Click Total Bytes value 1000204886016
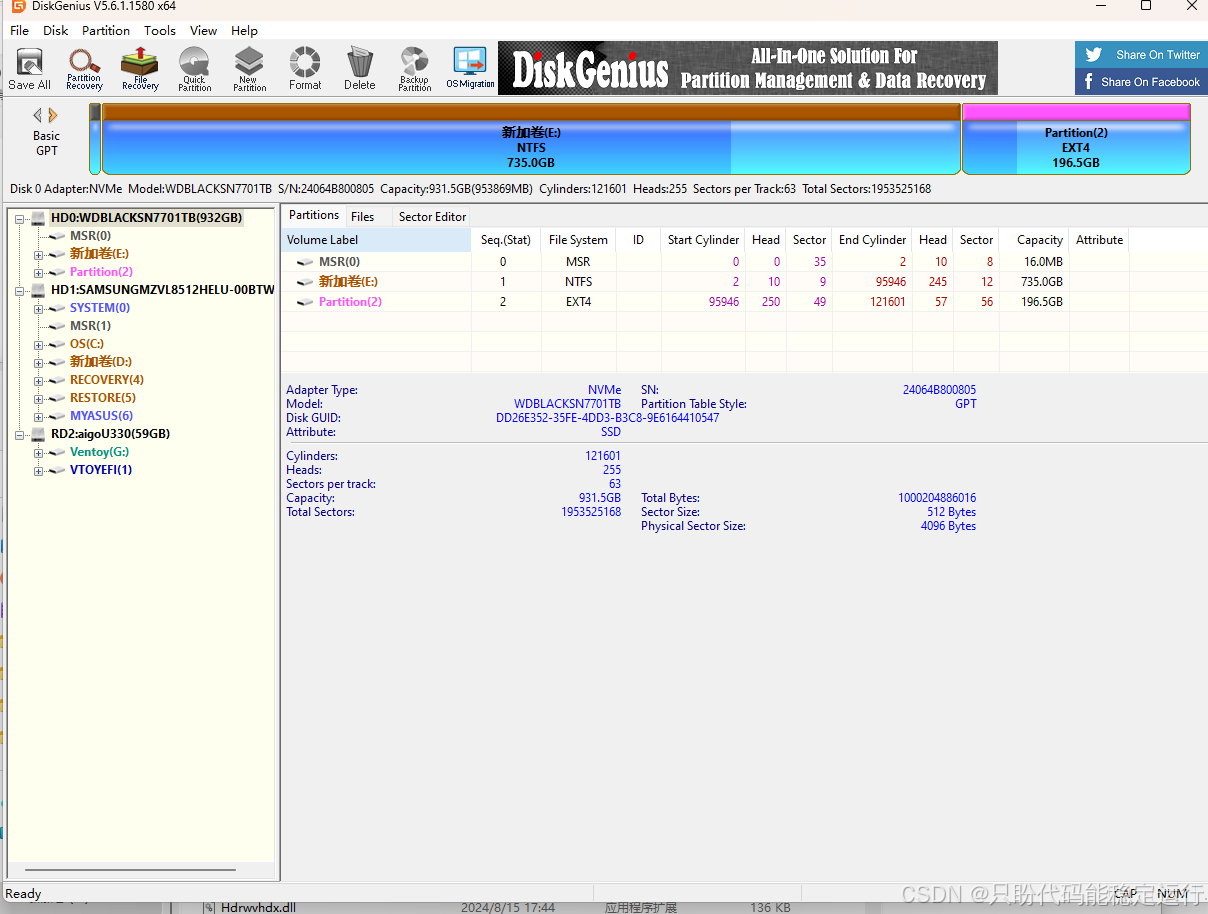 coord(937,498)
